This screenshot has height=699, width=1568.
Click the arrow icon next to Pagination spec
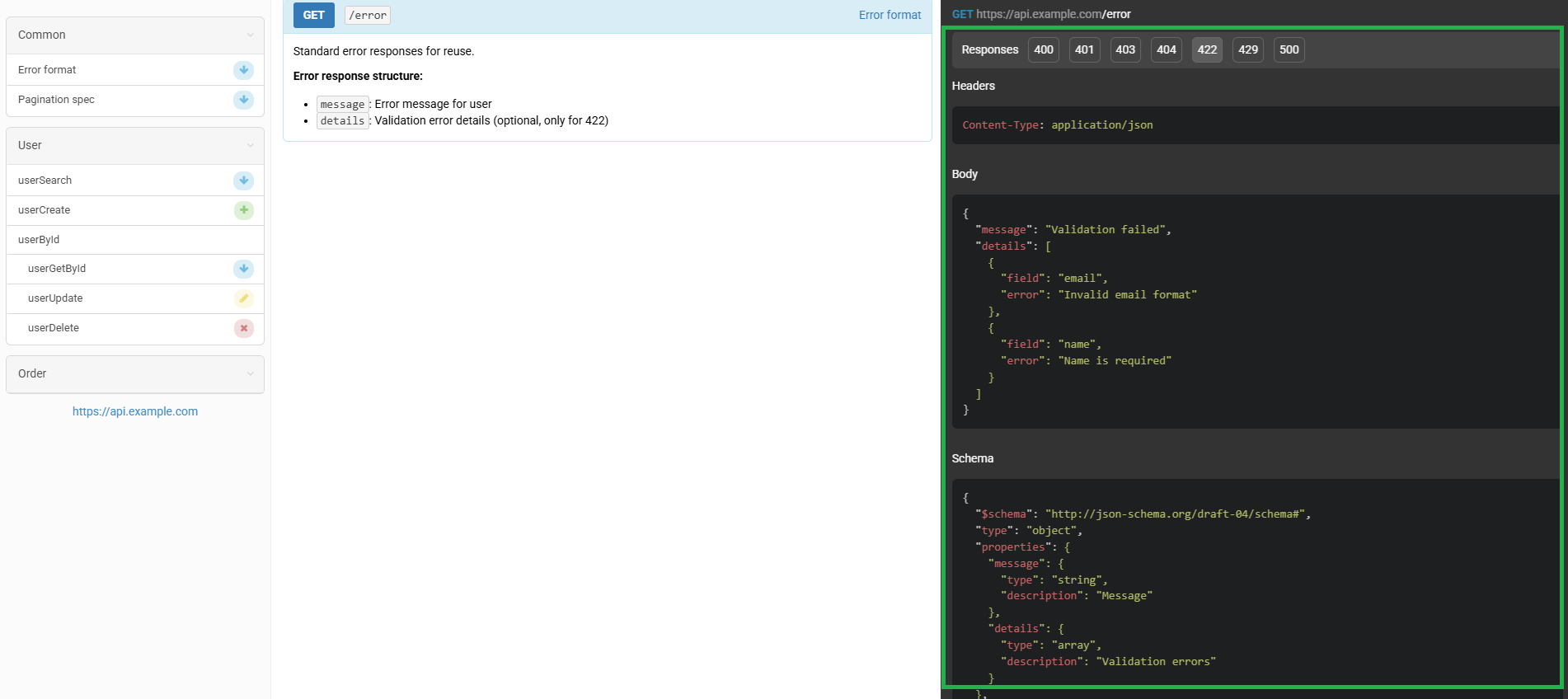point(243,100)
